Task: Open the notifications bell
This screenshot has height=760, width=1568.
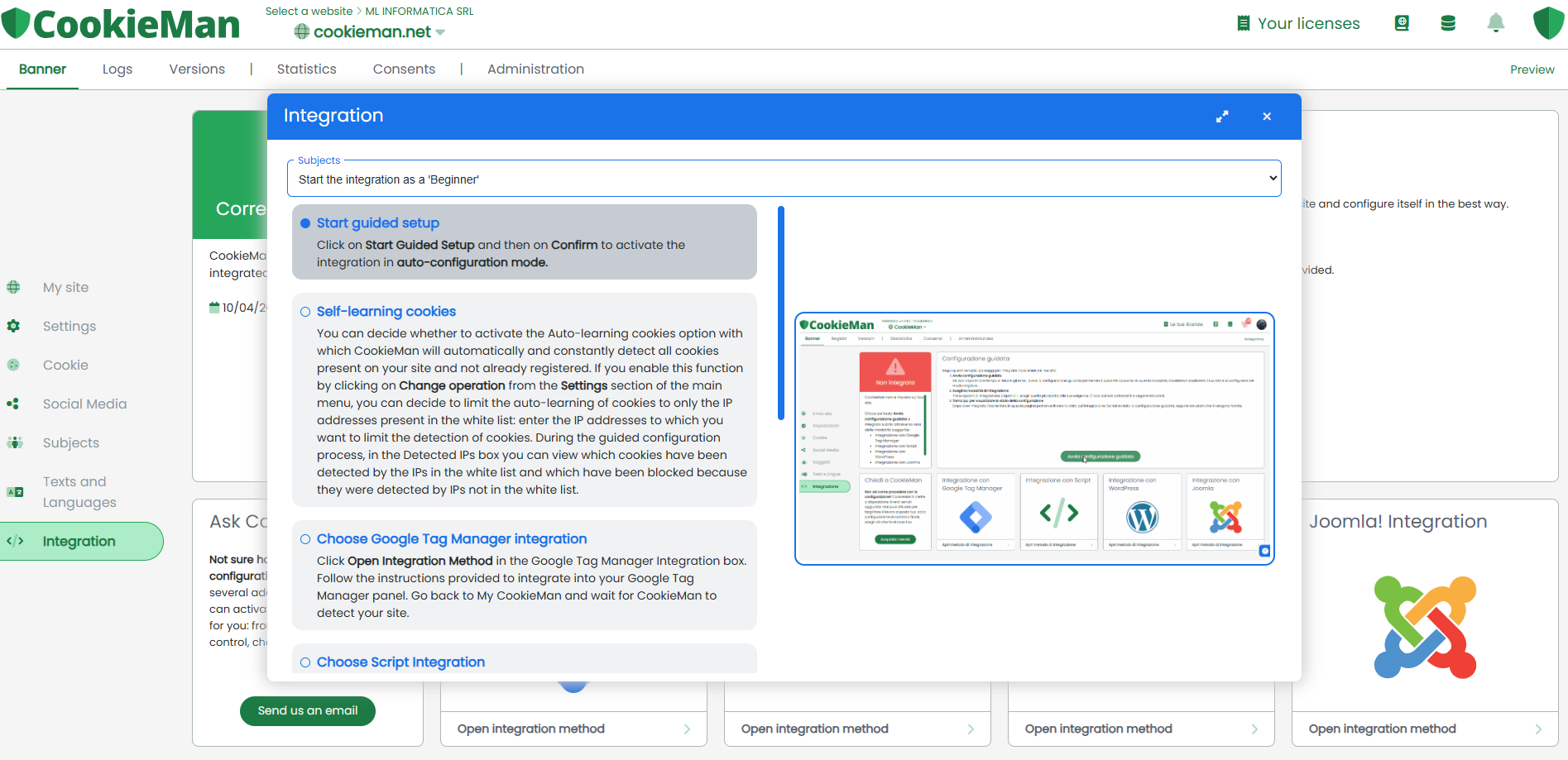Action: 1495,23
